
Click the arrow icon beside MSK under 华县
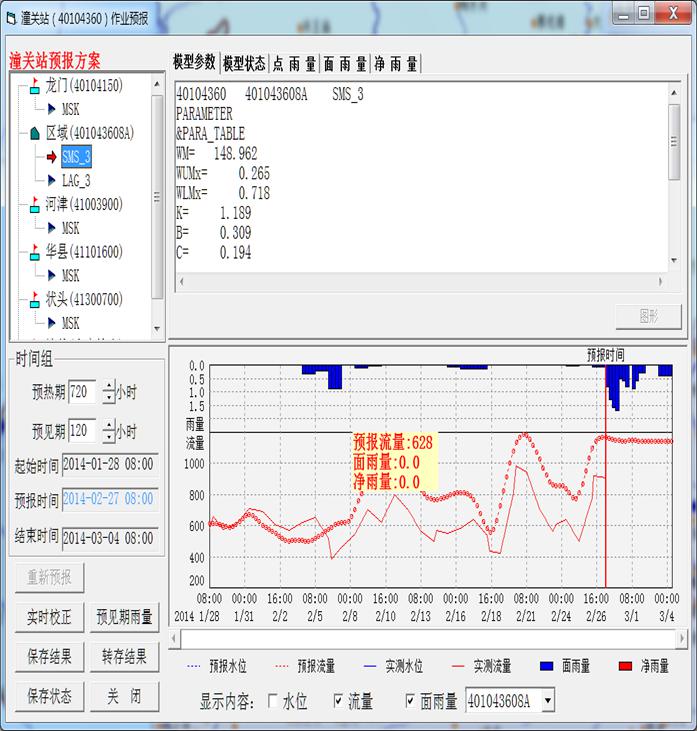tap(51, 276)
